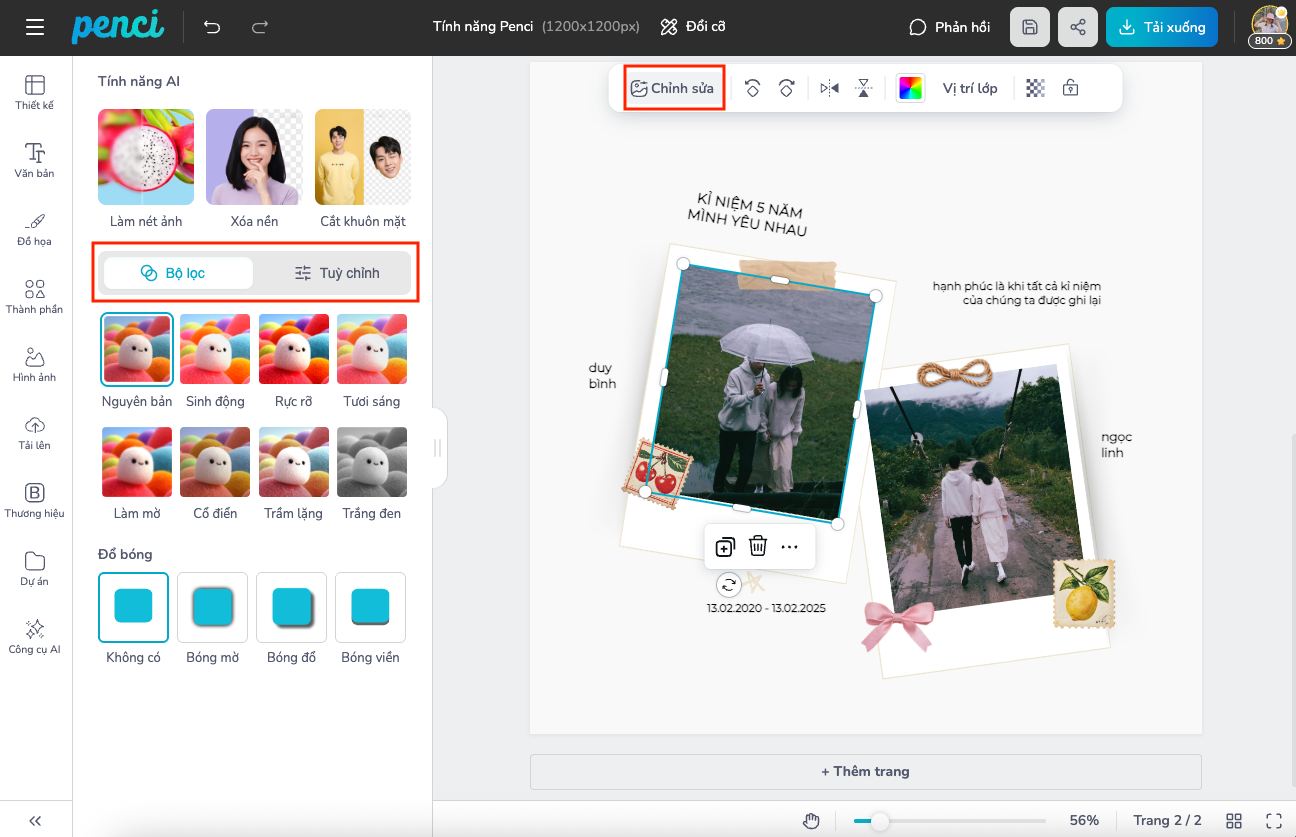Open the Văn bản sidebar panel
Image resolution: width=1296 pixels, height=837 pixels.
35,160
